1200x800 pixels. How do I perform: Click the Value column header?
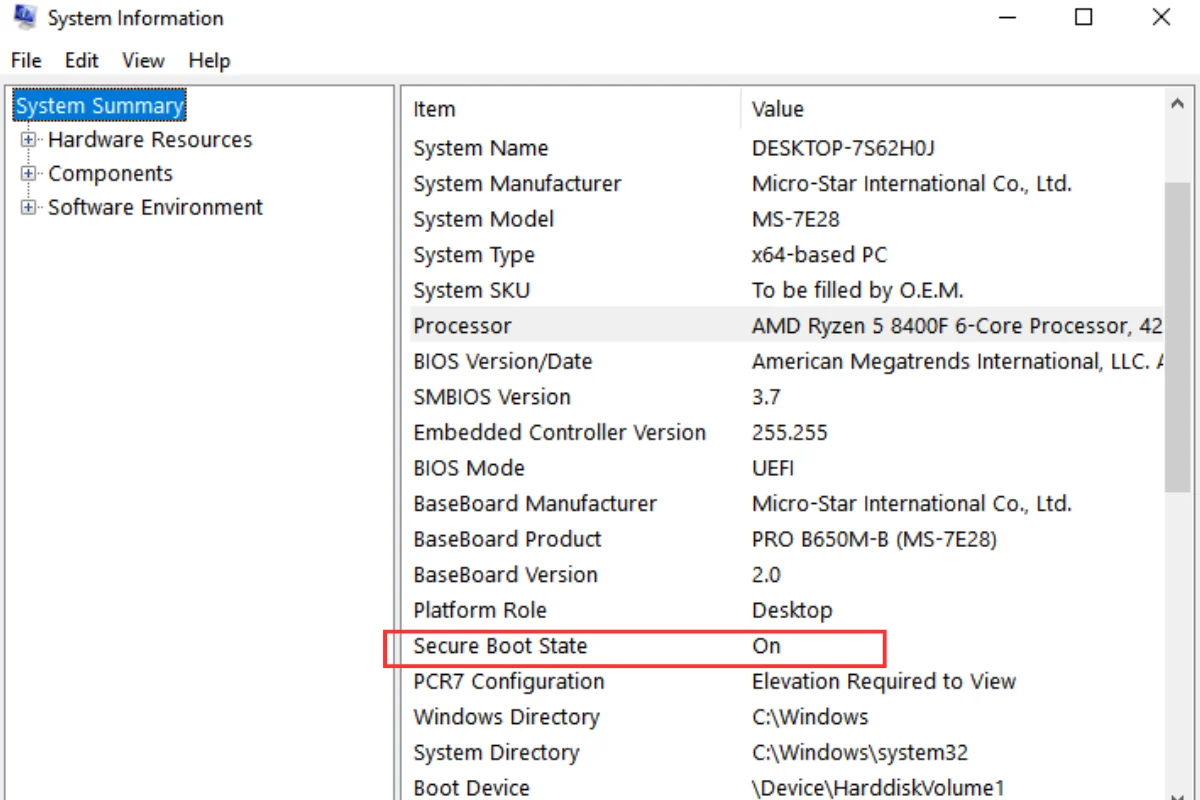pyautogui.click(x=953, y=109)
